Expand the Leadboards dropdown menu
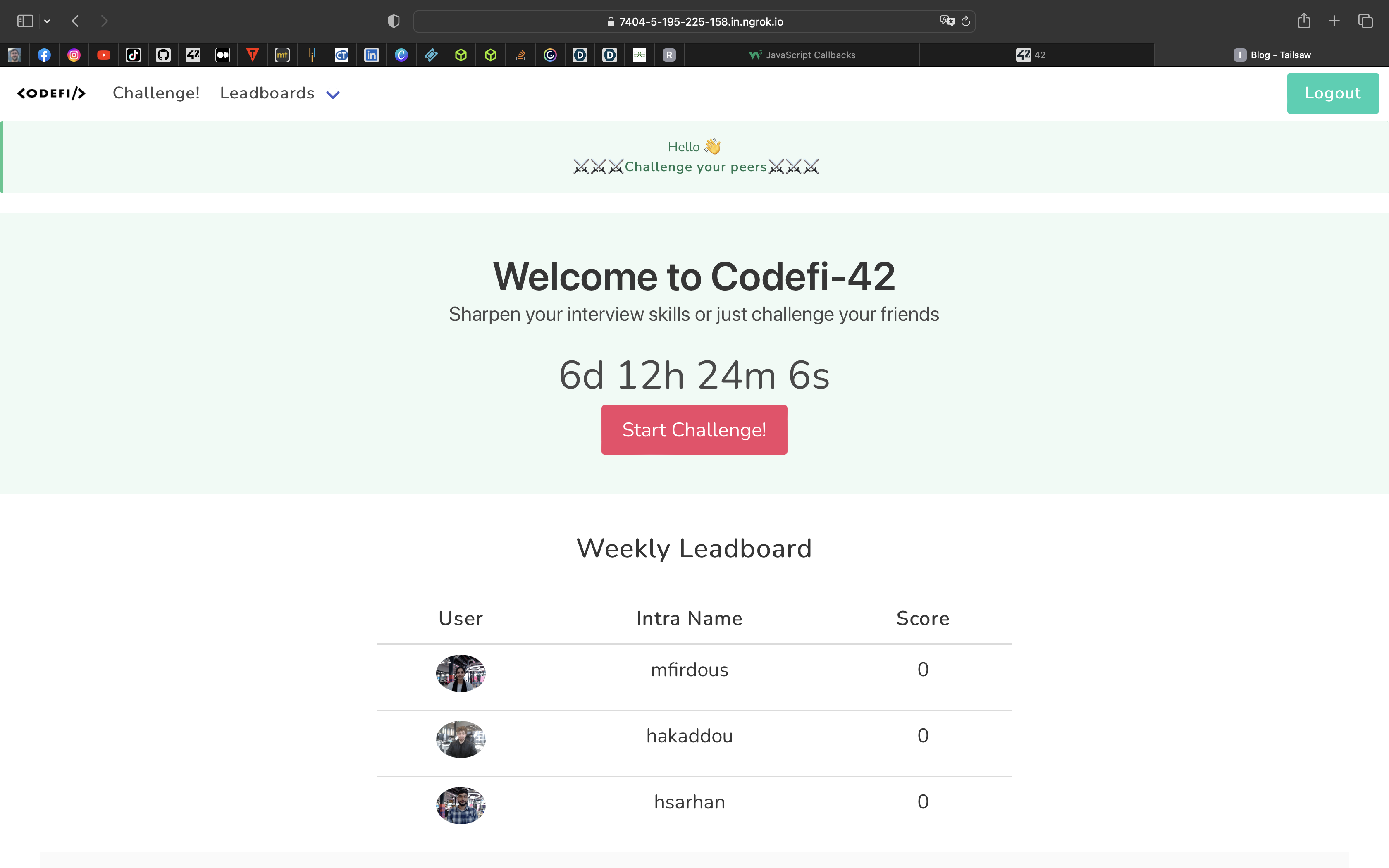The width and height of the screenshot is (1389, 868). [333, 94]
